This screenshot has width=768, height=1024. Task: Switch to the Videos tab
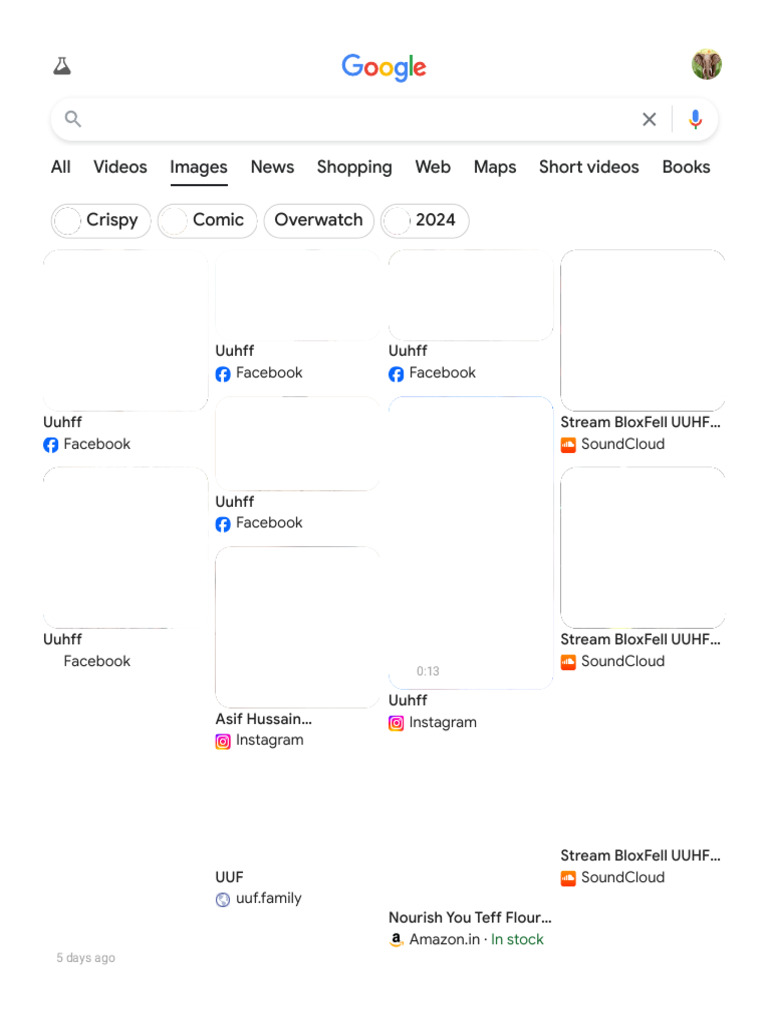(120, 167)
